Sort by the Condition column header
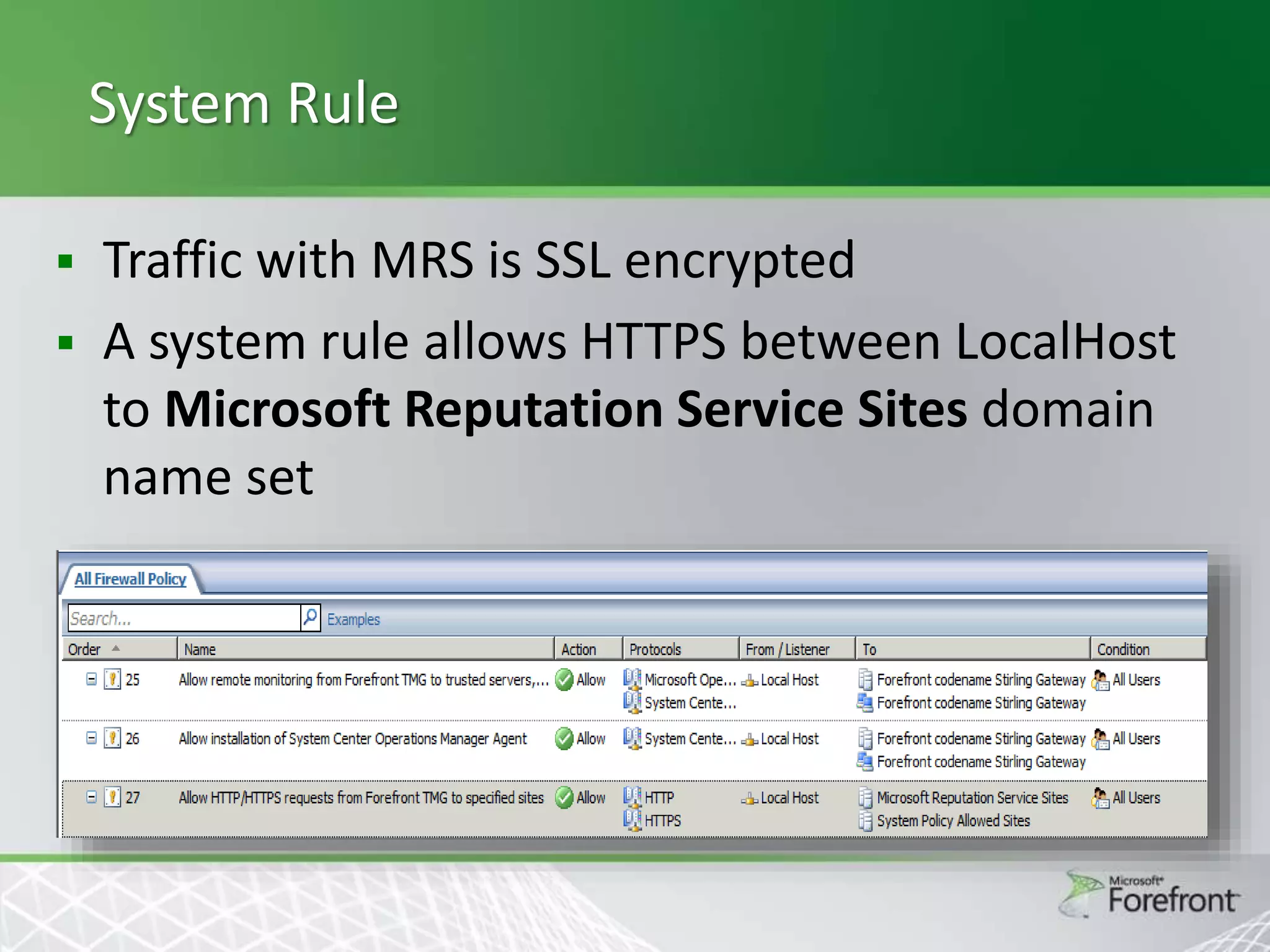 click(1148, 649)
